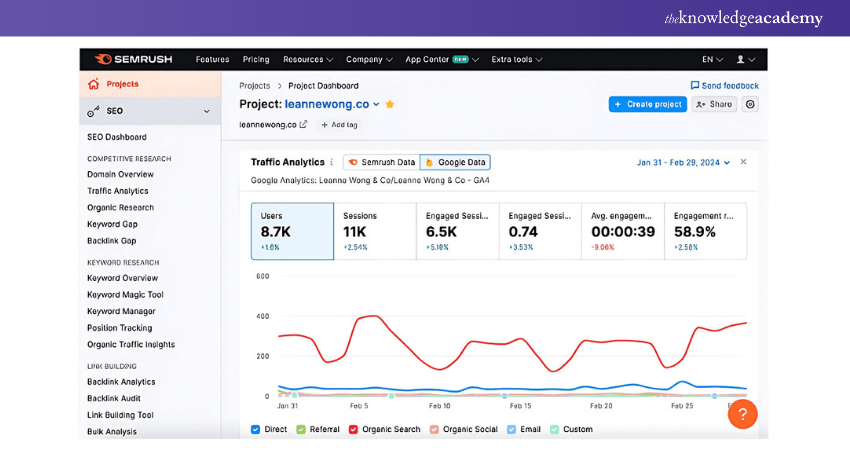Switch to the Semrush Data tab

(x=381, y=162)
